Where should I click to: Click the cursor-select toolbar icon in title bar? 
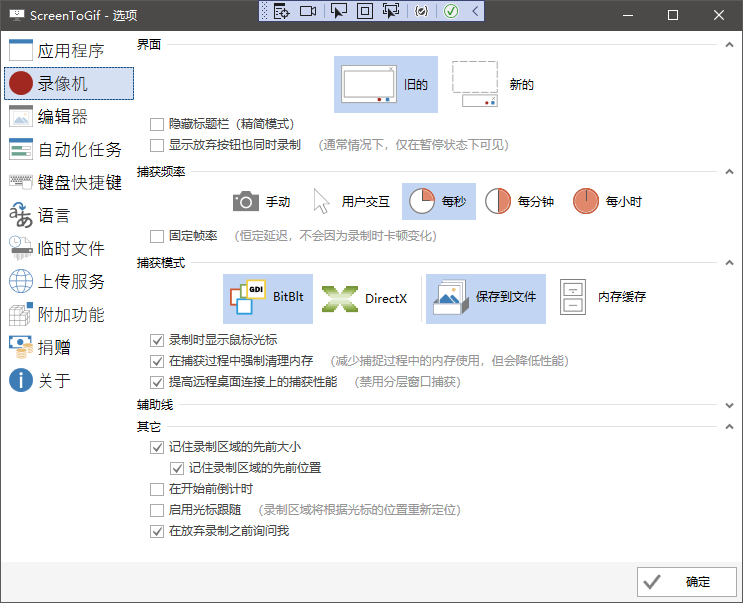[x=338, y=11]
